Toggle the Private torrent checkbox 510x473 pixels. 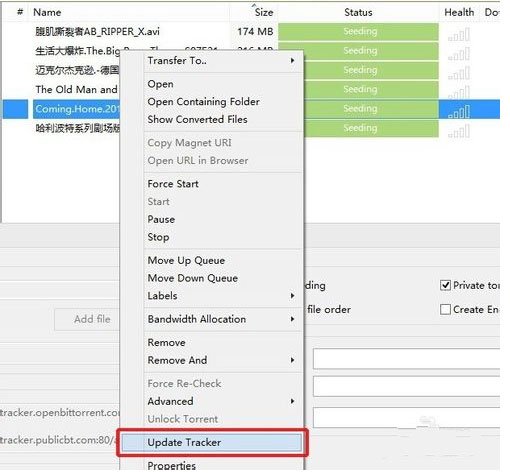tap(445, 285)
